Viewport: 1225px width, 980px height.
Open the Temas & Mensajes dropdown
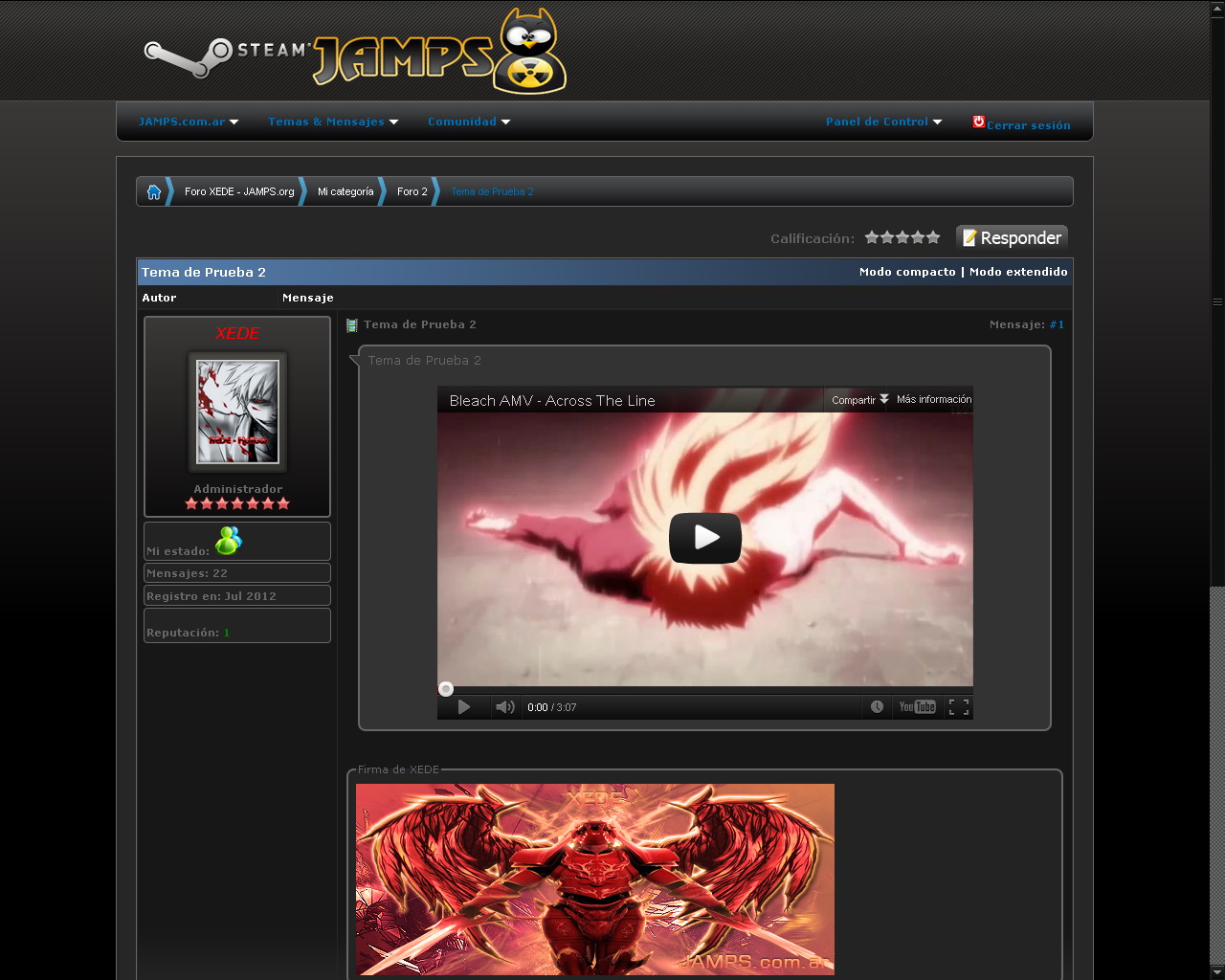(x=333, y=122)
